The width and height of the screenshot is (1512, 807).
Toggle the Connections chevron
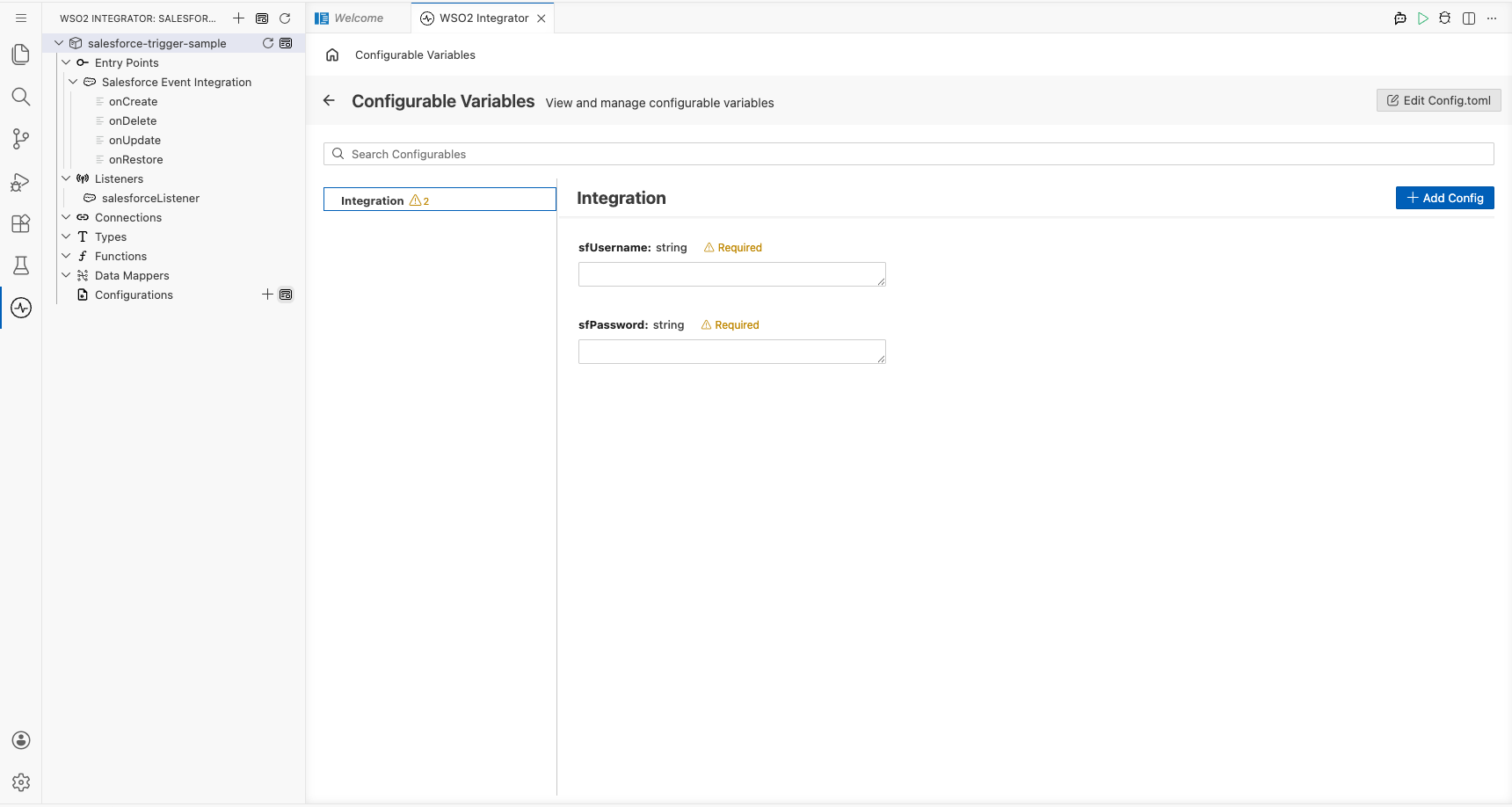coord(66,217)
